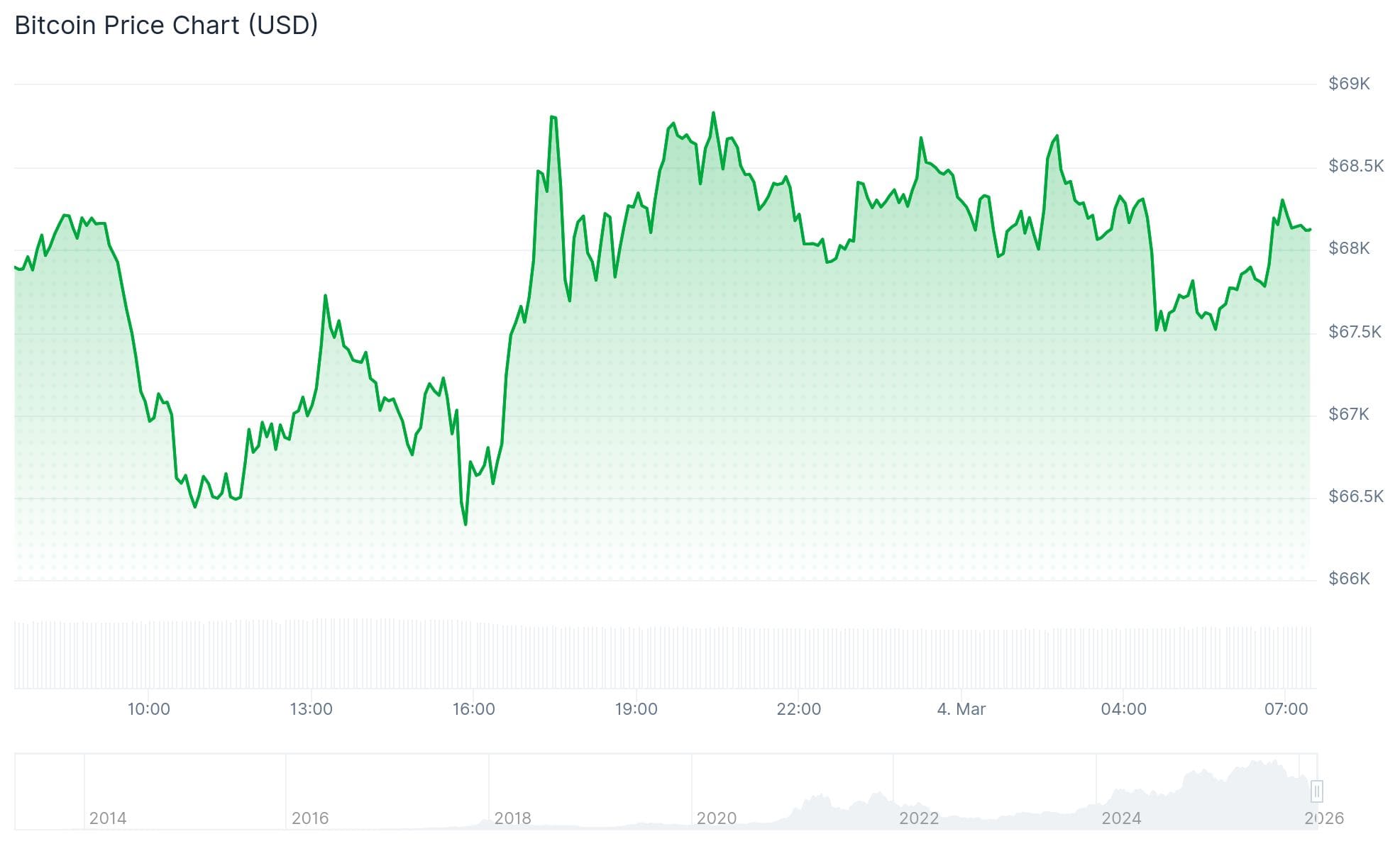
Task: Click the 04:00 time axis label
Action: (1123, 709)
